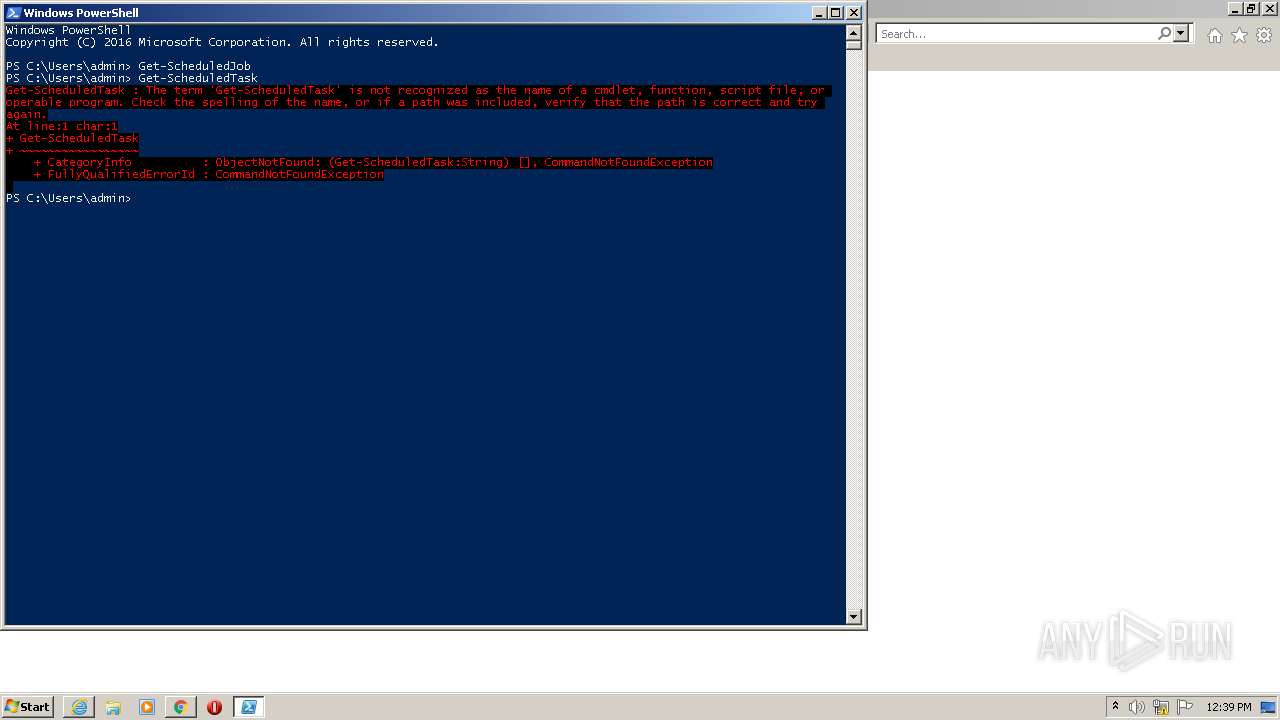1280x720 pixels.
Task: Open the PowerShell window system menu icon
Action: [x=13, y=13]
